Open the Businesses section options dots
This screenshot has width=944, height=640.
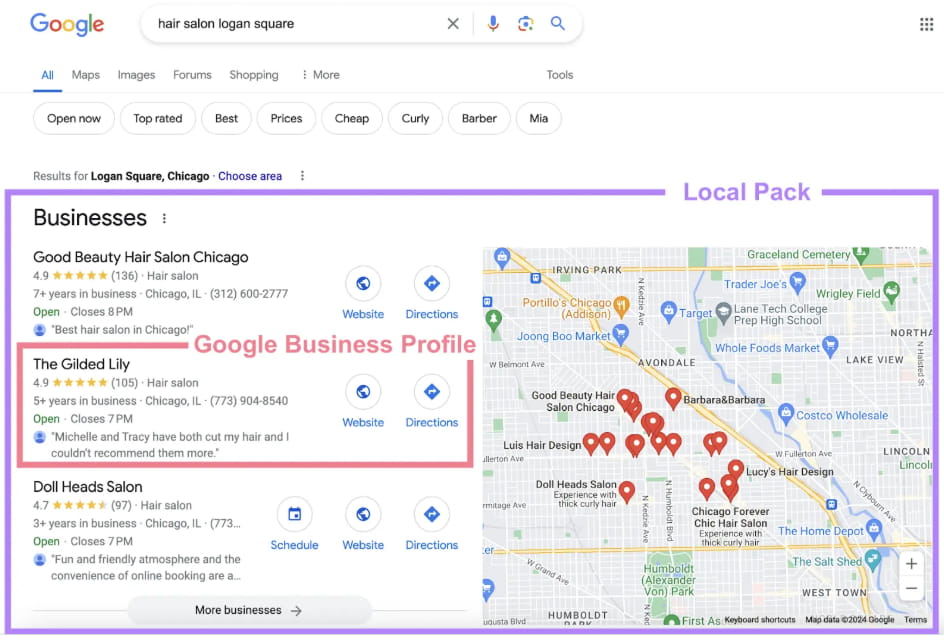[164, 219]
